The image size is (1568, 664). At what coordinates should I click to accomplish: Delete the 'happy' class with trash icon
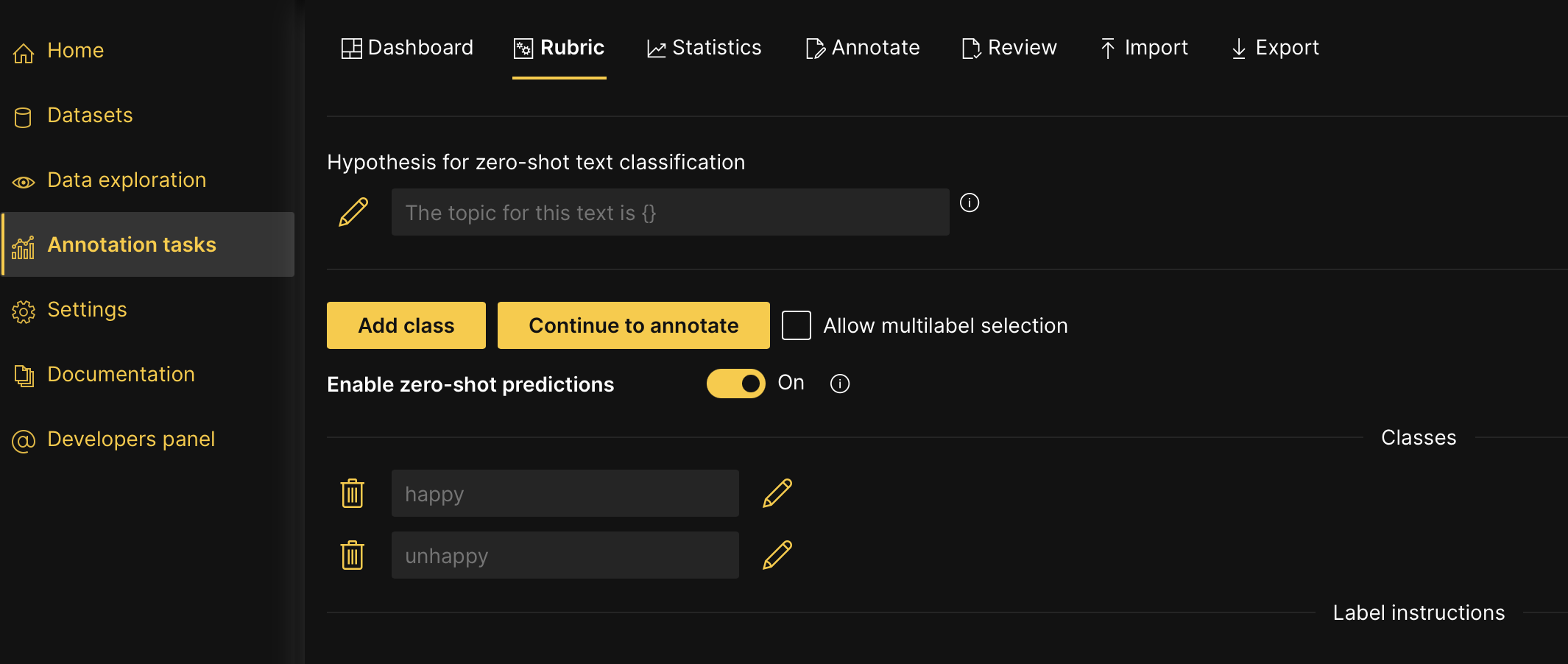[x=353, y=493]
